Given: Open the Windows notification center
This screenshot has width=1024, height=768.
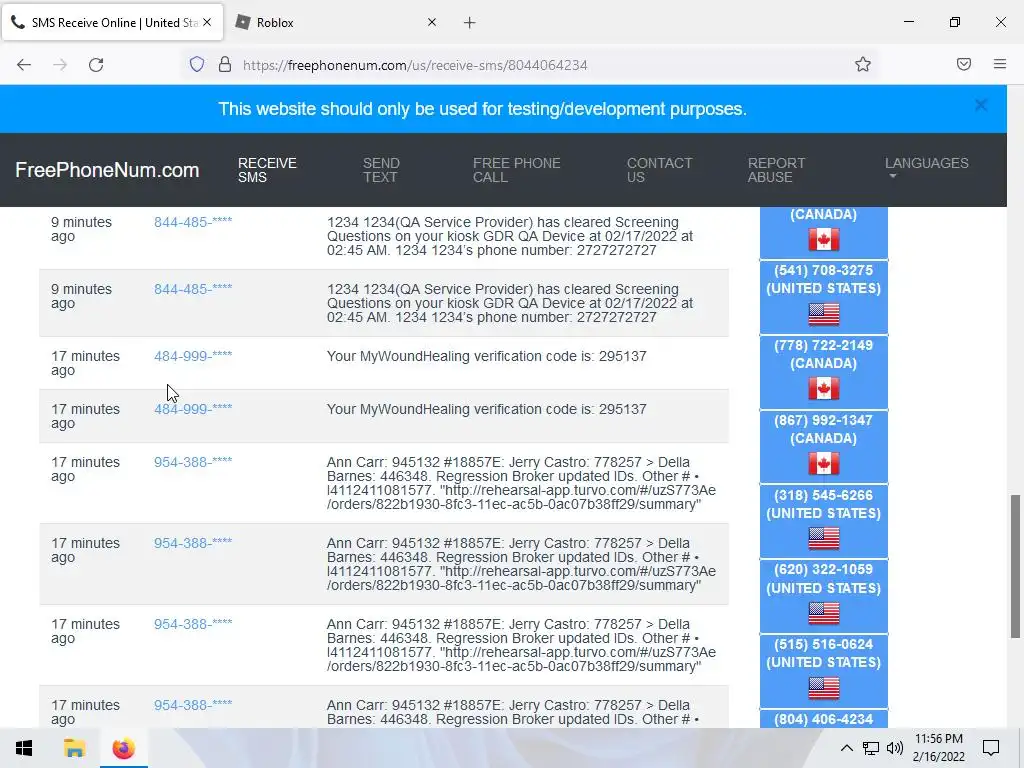Looking at the screenshot, I should 991,748.
